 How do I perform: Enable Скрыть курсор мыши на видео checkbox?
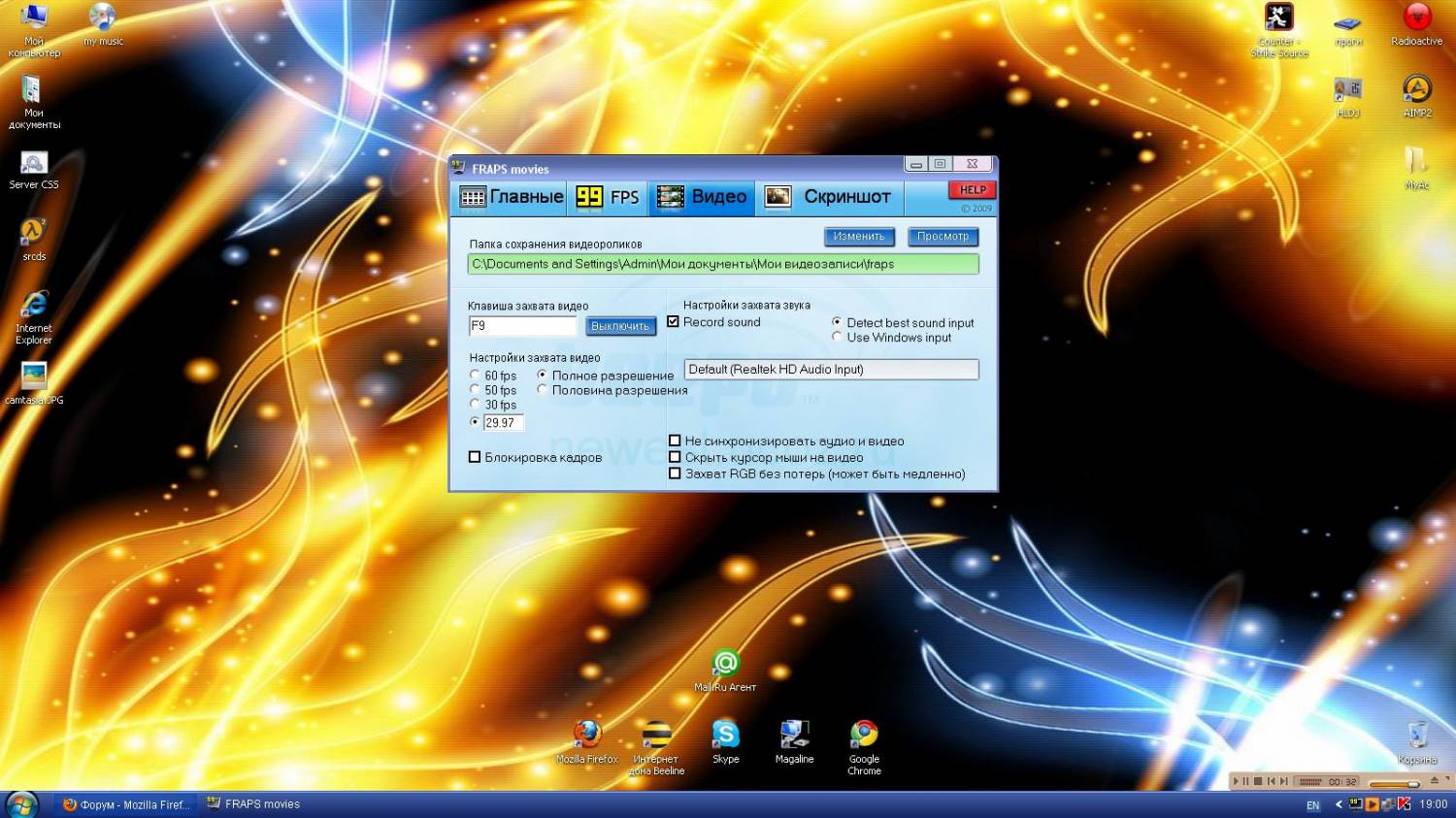pyautogui.click(x=675, y=457)
